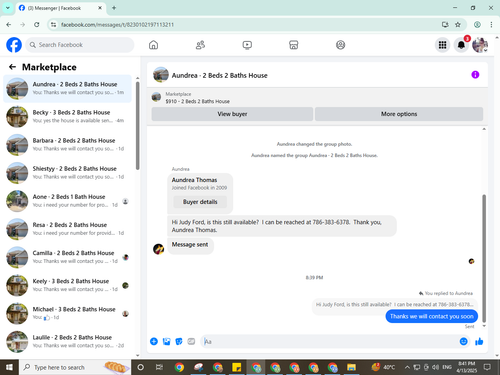Open volume speaker icon in tray
Screen dimensions: 500x375
point(435,367)
